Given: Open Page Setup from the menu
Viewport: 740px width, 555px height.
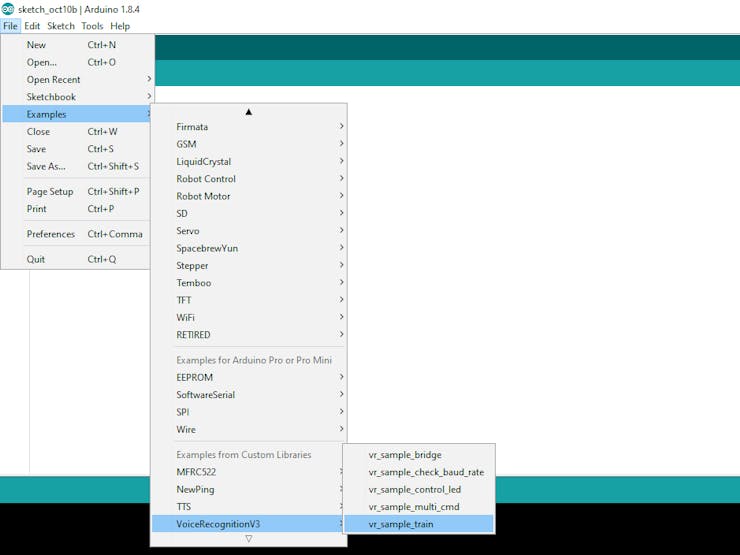Looking at the screenshot, I should 77,192.
